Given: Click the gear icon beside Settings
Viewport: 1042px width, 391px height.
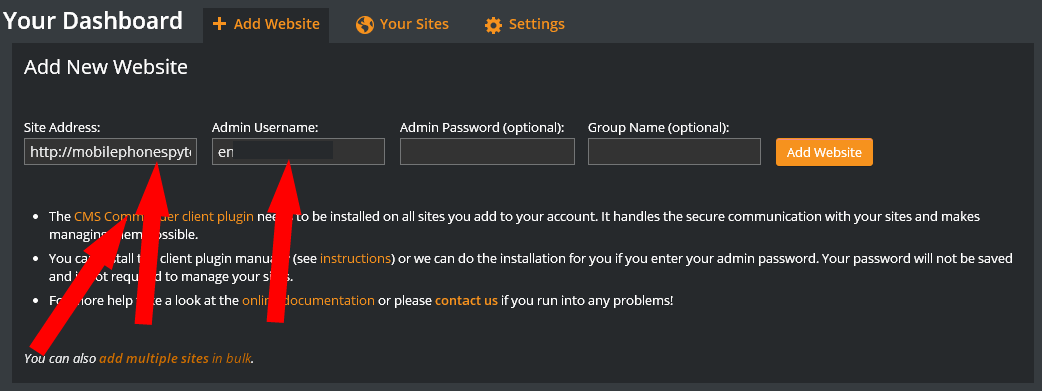Looking at the screenshot, I should pos(493,25).
